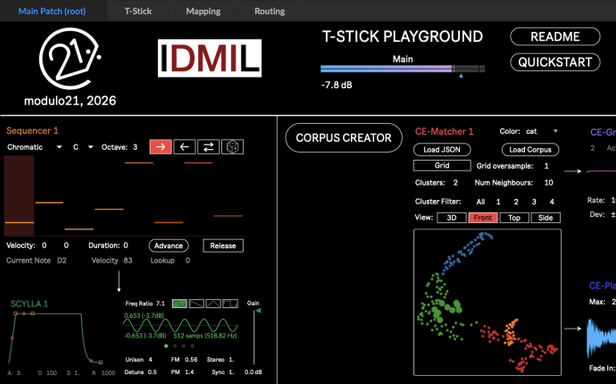Click the Freq Ratio 7.1 number box
Viewport: 616px width, 384px height.
[x=160, y=303]
